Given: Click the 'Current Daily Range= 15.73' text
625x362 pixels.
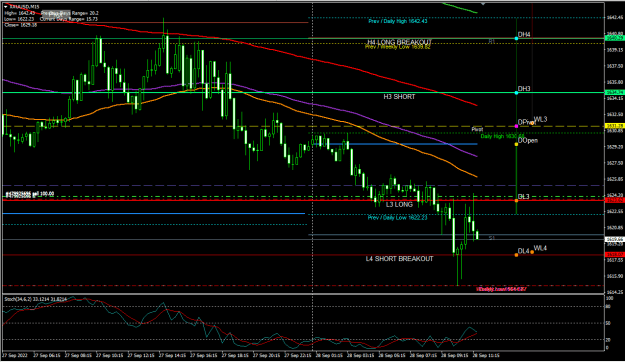Looking at the screenshot, I should click(69, 19).
